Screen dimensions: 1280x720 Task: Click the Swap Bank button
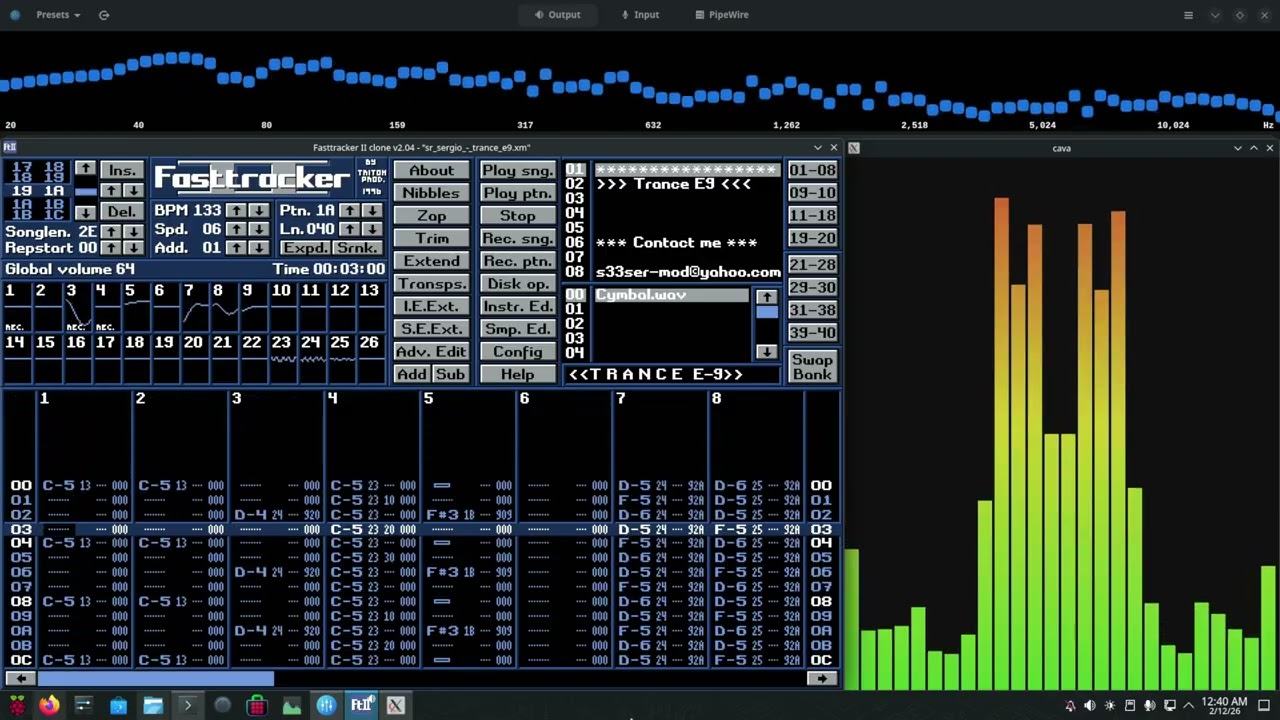pos(812,367)
